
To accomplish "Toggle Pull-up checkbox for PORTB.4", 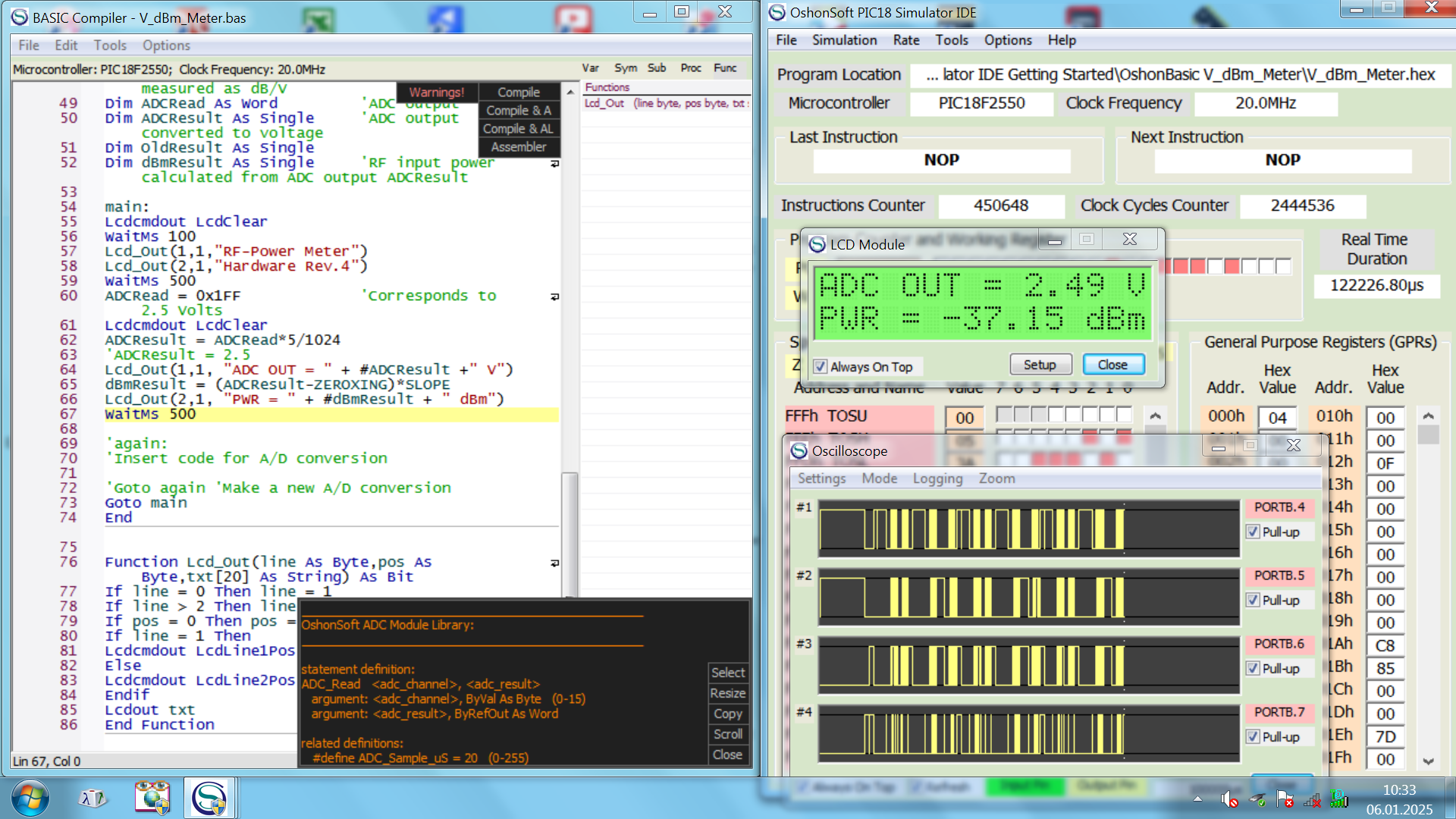I will pos(1253,532).
